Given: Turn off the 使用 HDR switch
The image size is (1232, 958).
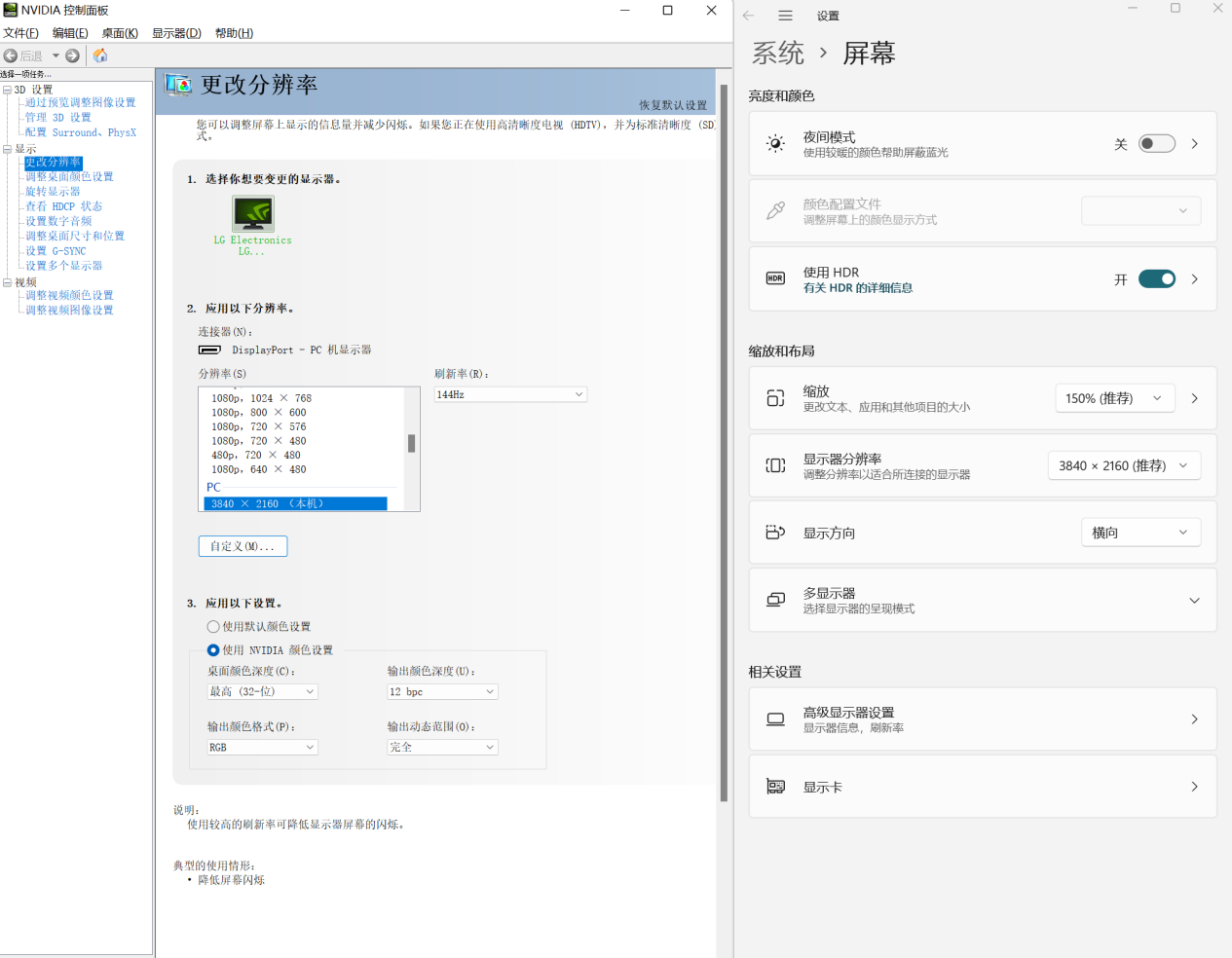Looking at the screenshot, I should coord(1157,279).
